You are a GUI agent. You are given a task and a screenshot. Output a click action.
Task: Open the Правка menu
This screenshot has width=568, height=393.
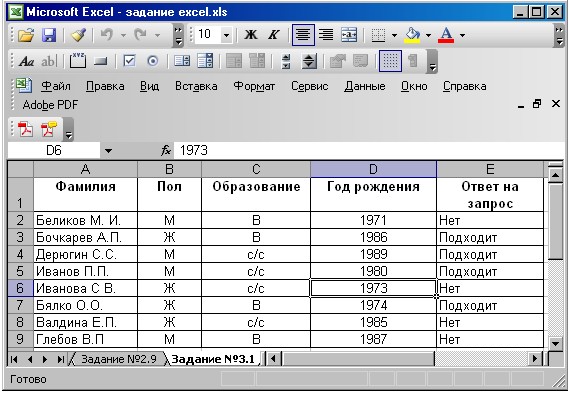[105, 86]
